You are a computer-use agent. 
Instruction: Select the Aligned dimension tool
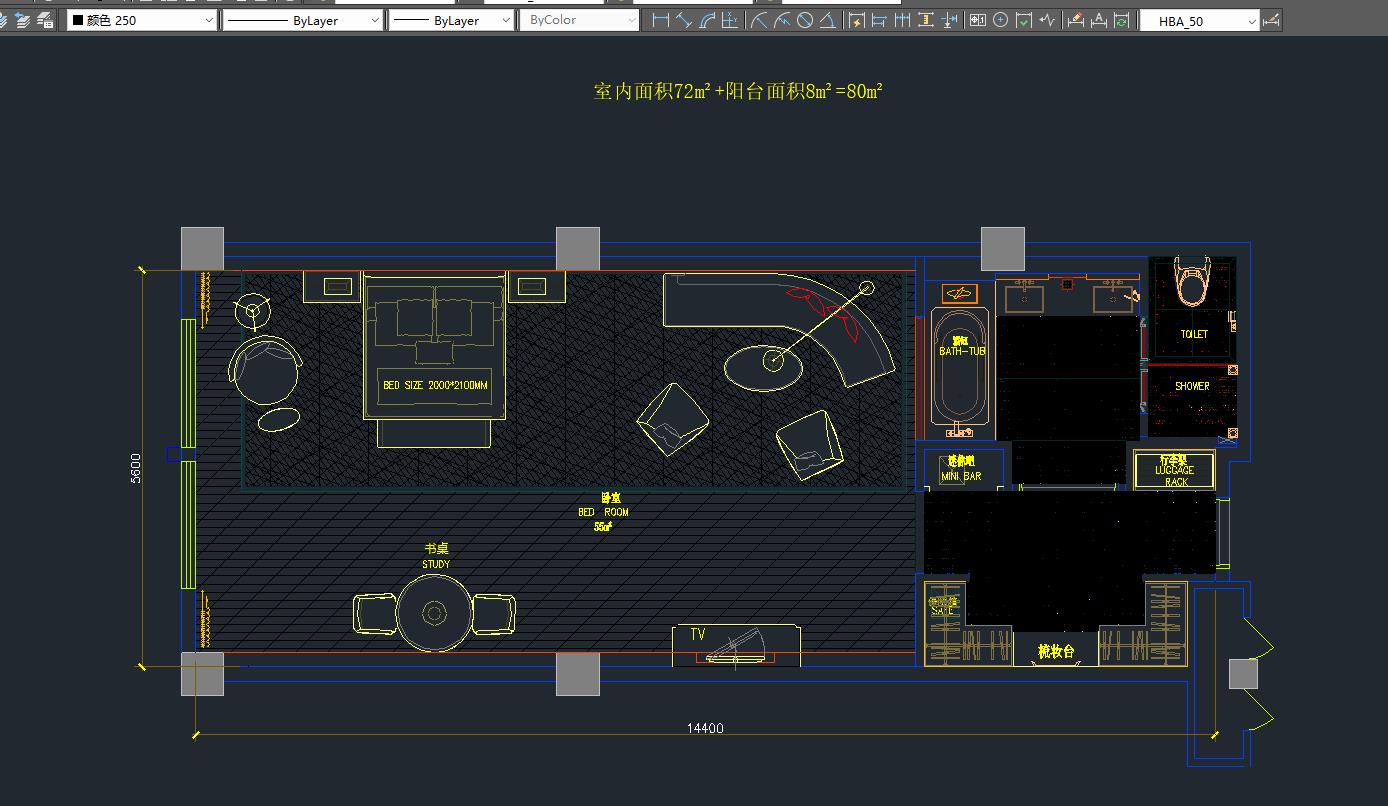683,20
